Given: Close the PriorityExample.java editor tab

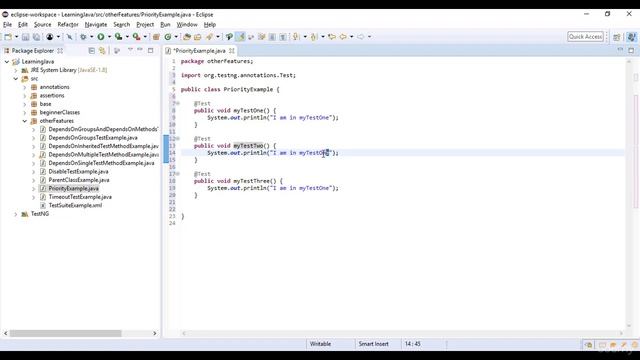Looking at the screenshot, I should (232, 51).
